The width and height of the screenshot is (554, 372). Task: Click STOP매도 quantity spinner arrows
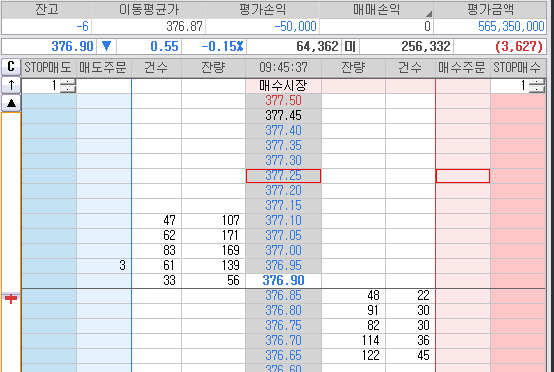click(68, 86)
